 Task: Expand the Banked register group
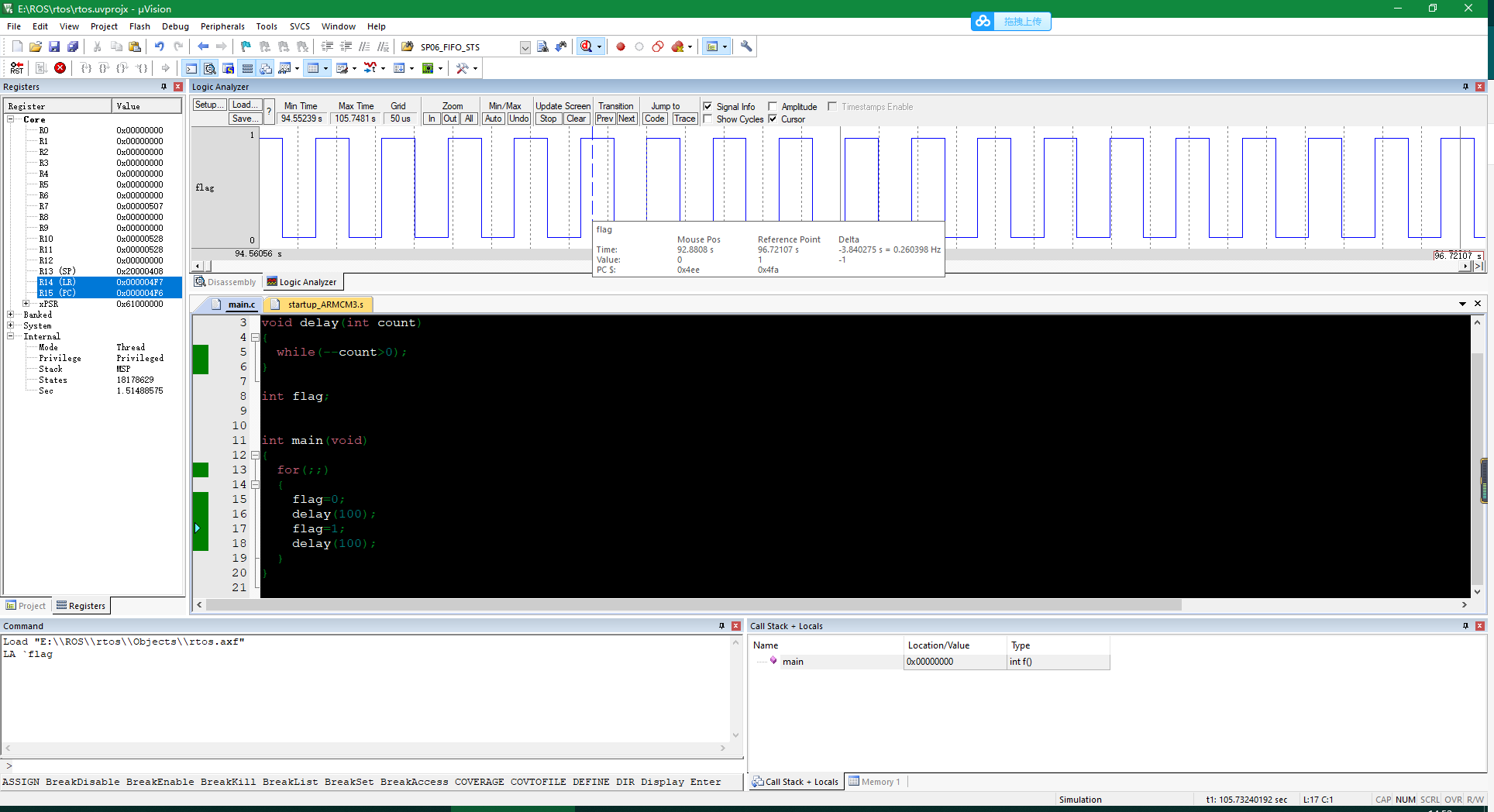click(x=11, y=315)
